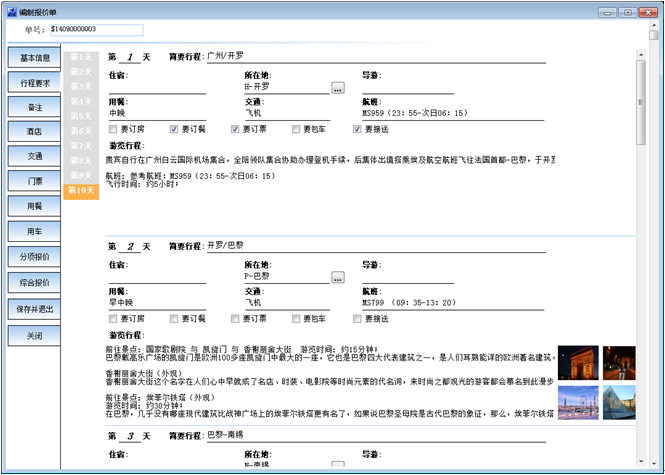Viewport: 665px width, 475px height.
Task: Open location picker next to H-开罗
Action: click(338, 88)
